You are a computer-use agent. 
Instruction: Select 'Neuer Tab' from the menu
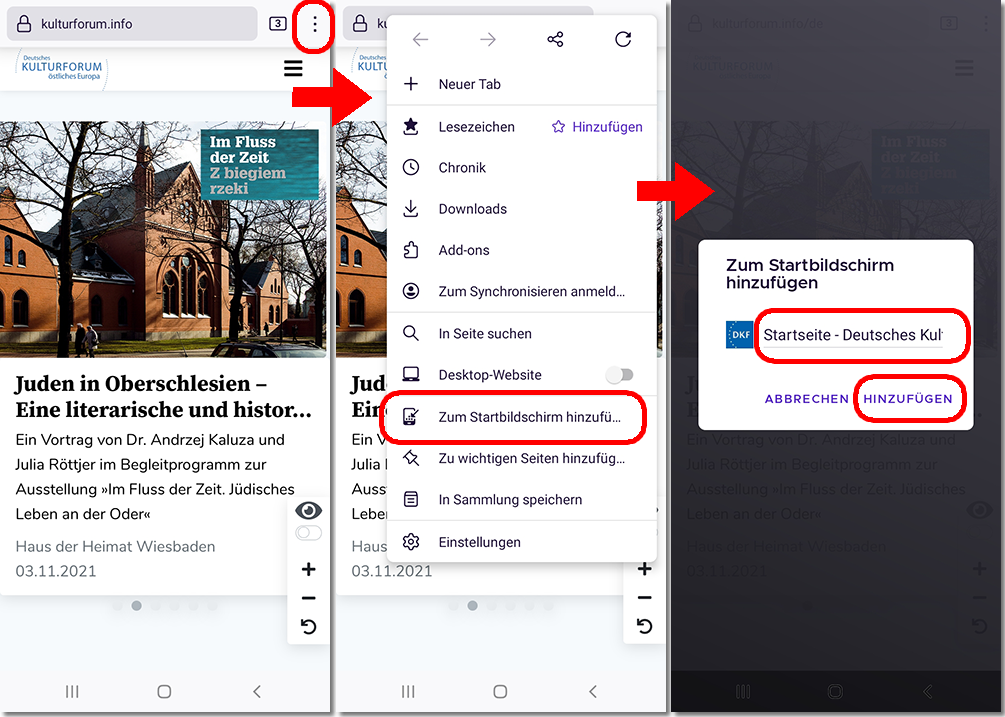pyautogui.click(x=469, y=84)
